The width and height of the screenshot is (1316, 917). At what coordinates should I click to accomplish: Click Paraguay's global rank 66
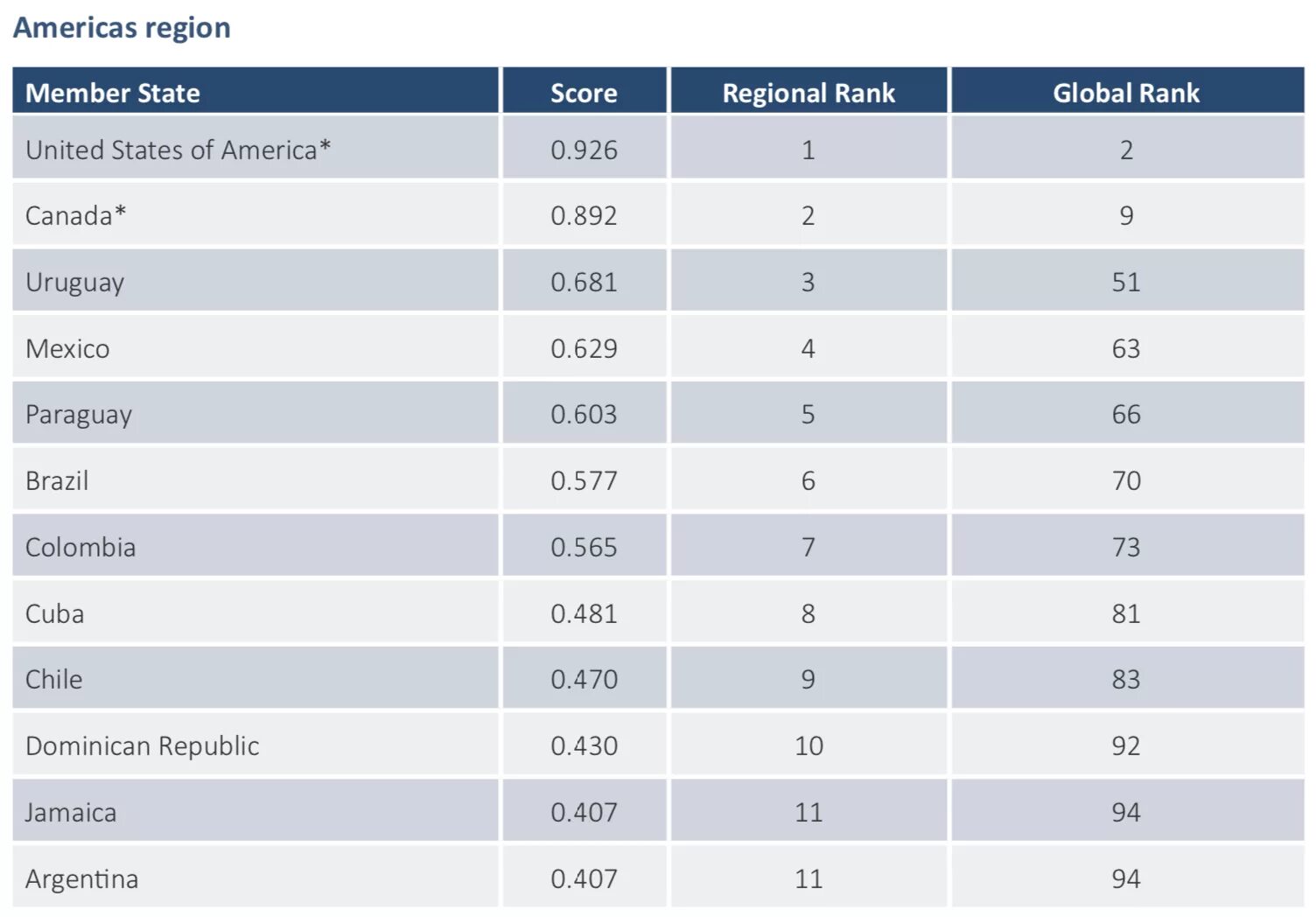point(1127,413)
